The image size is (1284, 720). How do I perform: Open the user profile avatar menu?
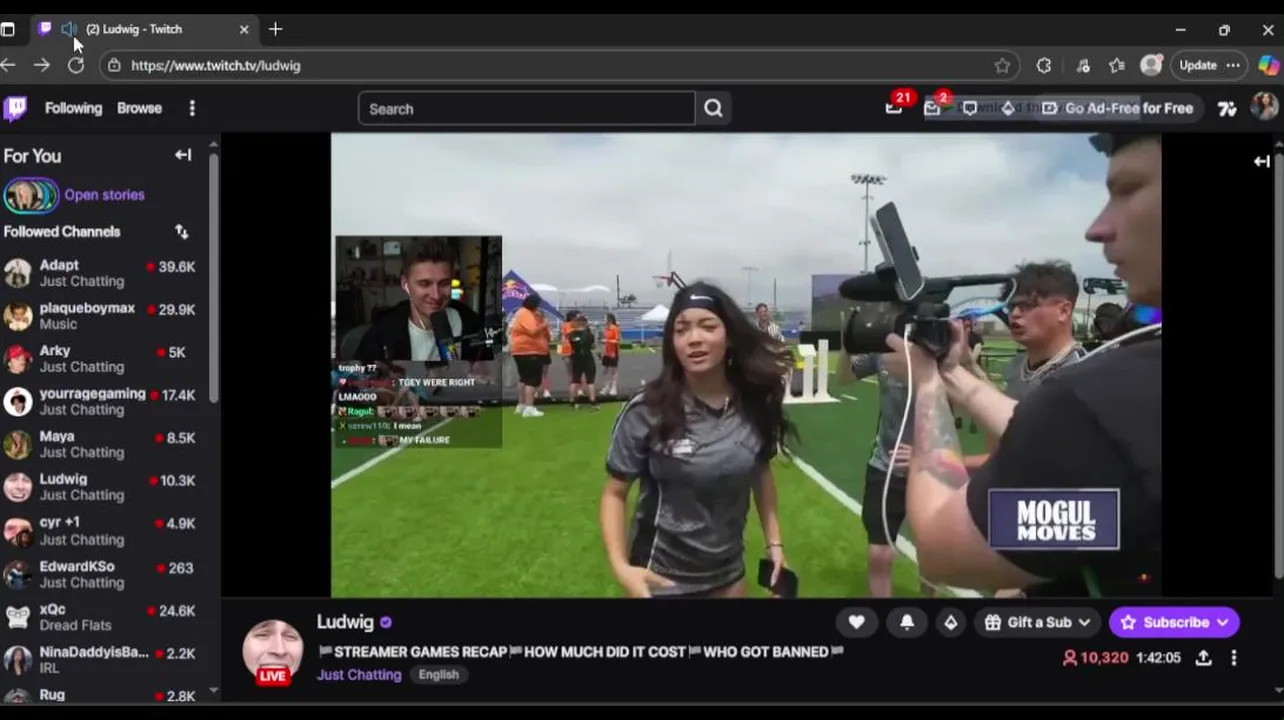pos(1264,107)
